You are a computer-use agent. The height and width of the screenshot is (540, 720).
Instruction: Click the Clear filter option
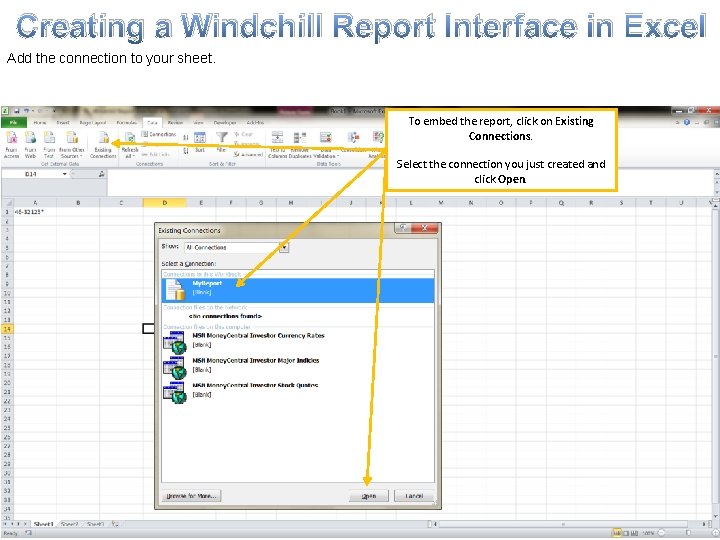244,134
